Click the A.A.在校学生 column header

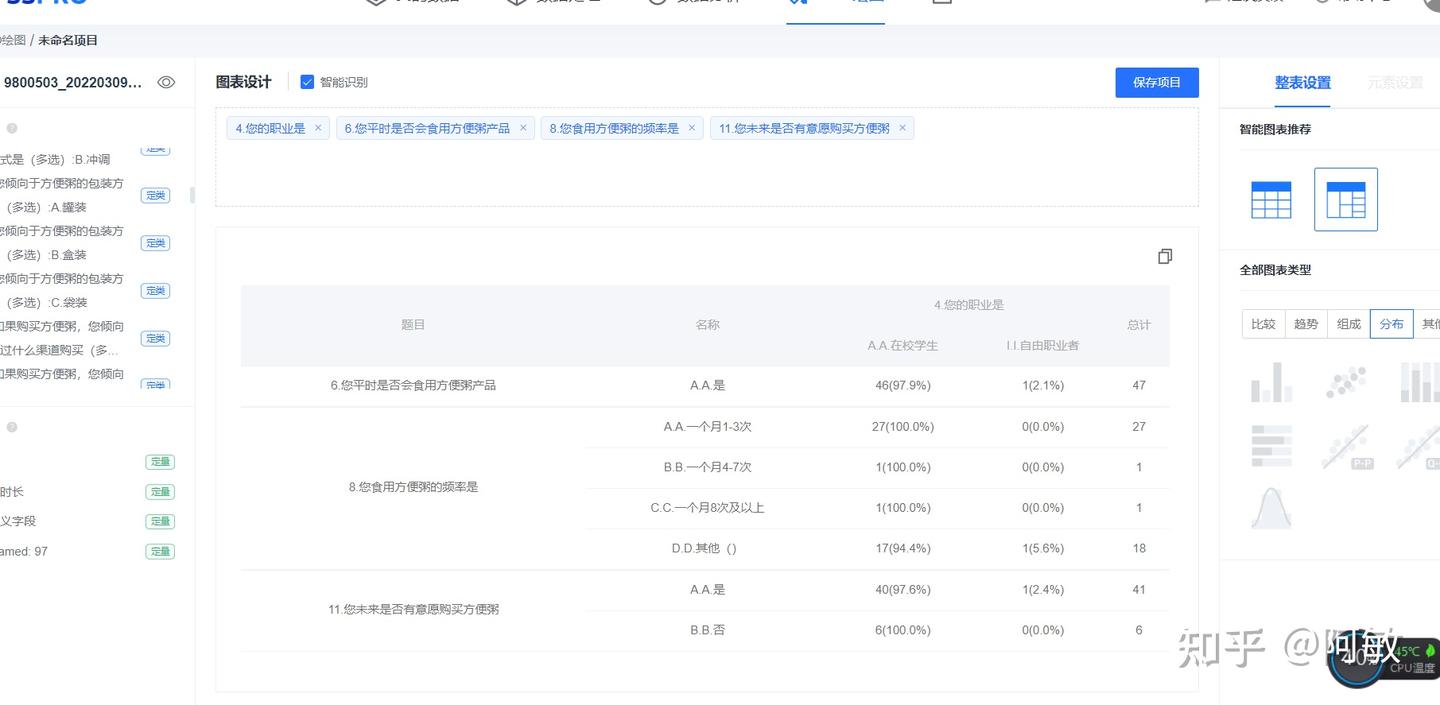pos(903,346)
